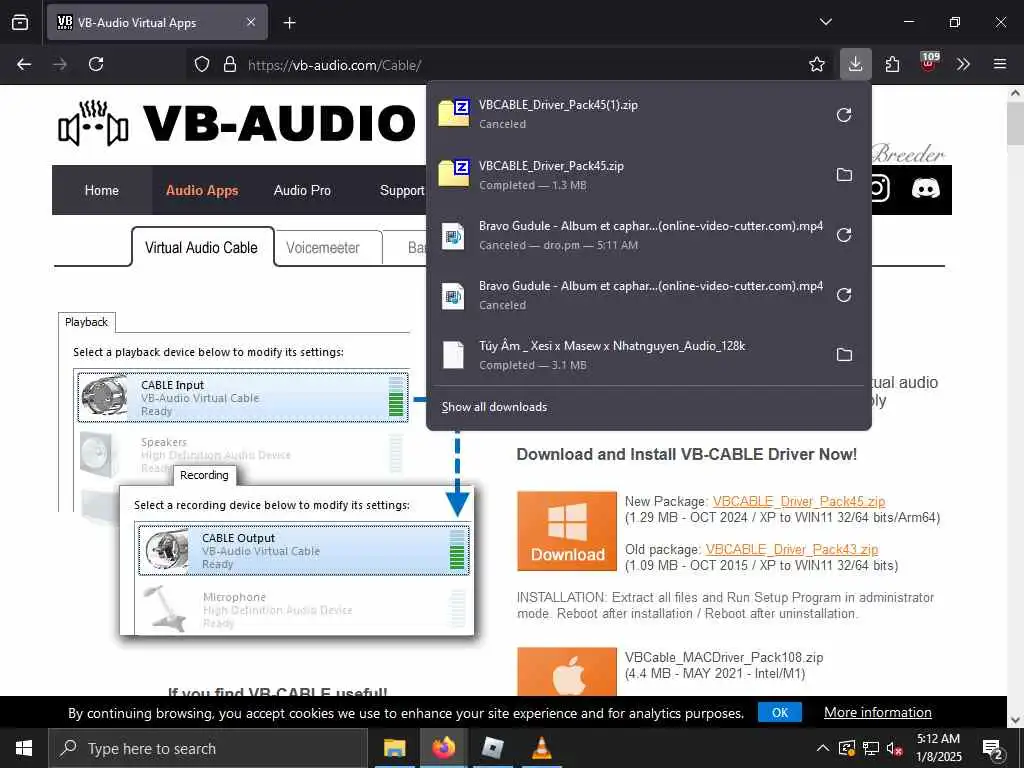Open the Extensions puzzle icon

click(892, 64)
